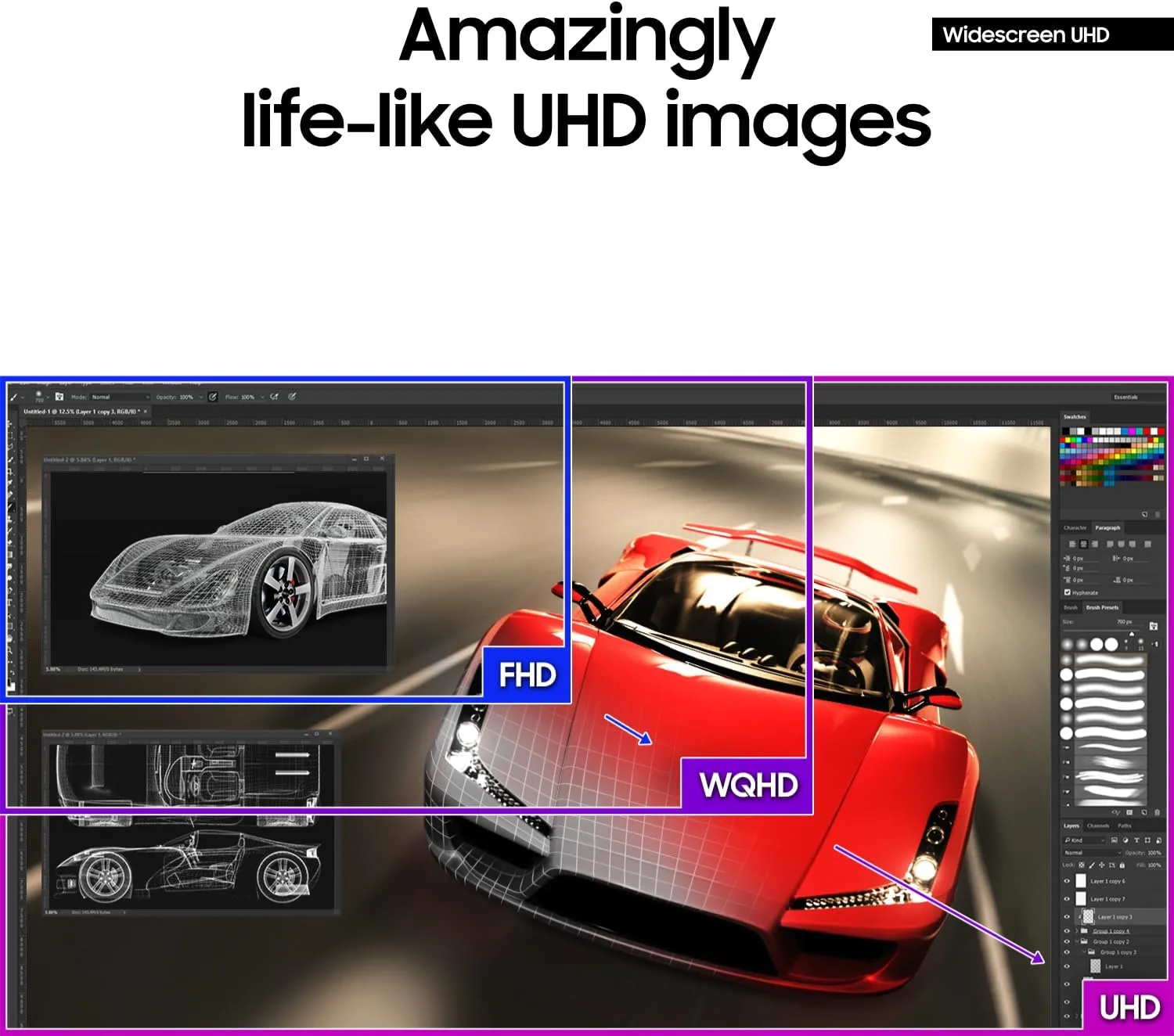
Task: Select the Layer 1 copy 3 layer
Action: [1115, 916]
